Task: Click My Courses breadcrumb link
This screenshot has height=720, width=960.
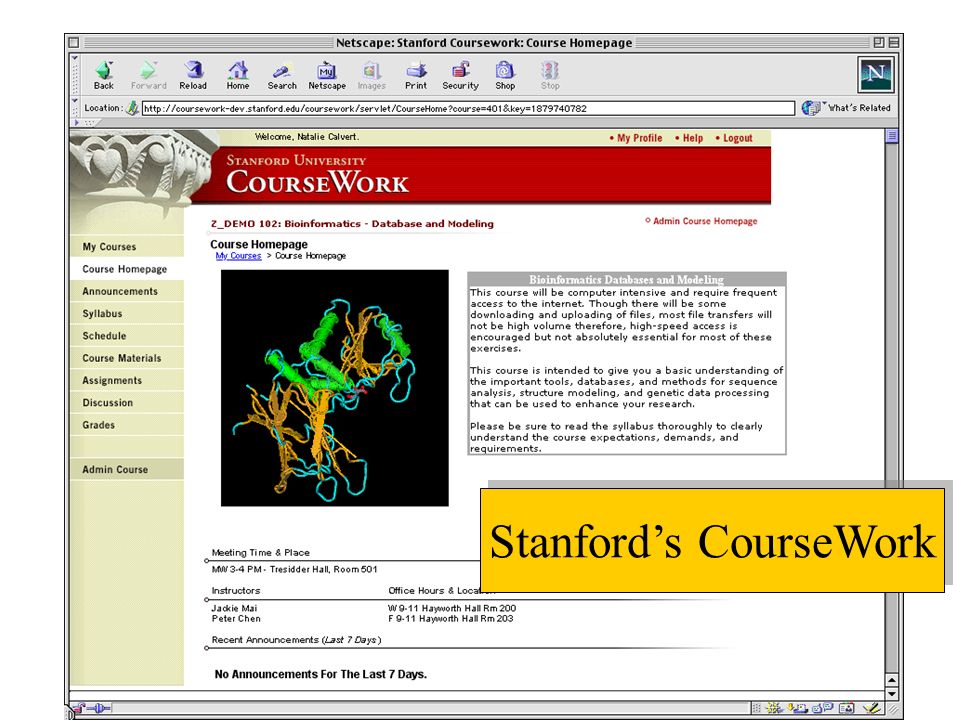Action: point(238,256)
